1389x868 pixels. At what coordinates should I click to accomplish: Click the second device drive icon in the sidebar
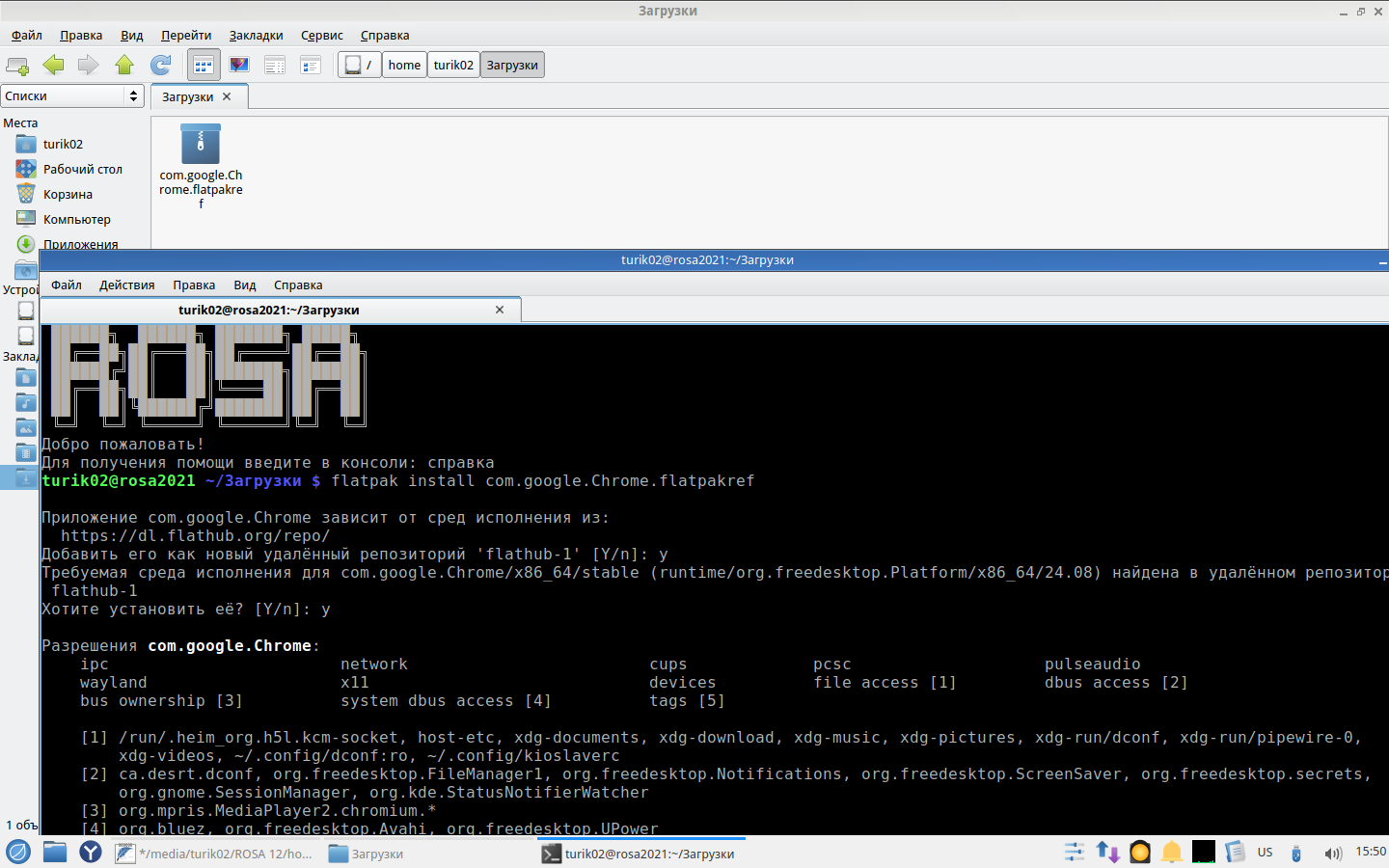tap(26, 336)
